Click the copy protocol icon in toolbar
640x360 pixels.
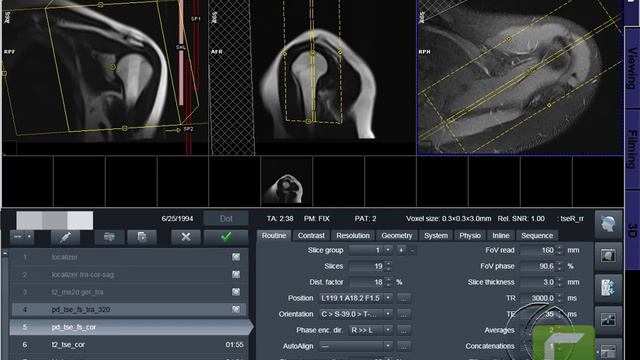(x=142, y=237)
